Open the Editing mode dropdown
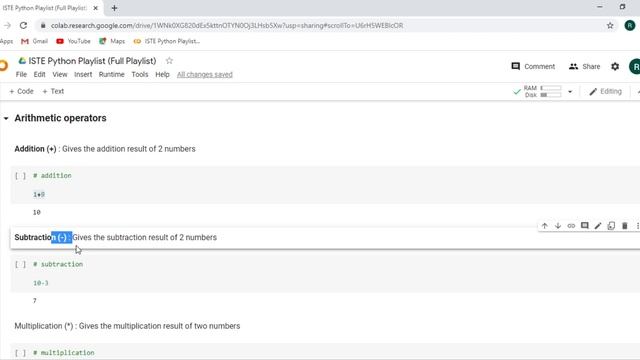Viewport: 640px width, 360px height. 605,91
